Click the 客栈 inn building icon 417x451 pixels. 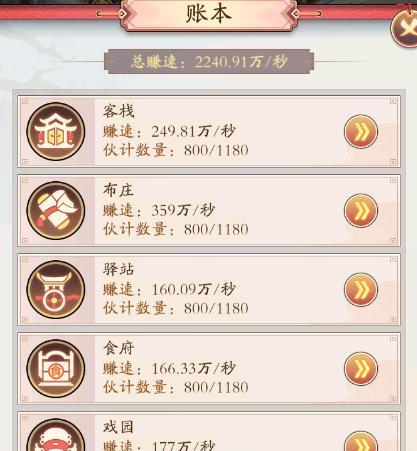pos(56,131)
